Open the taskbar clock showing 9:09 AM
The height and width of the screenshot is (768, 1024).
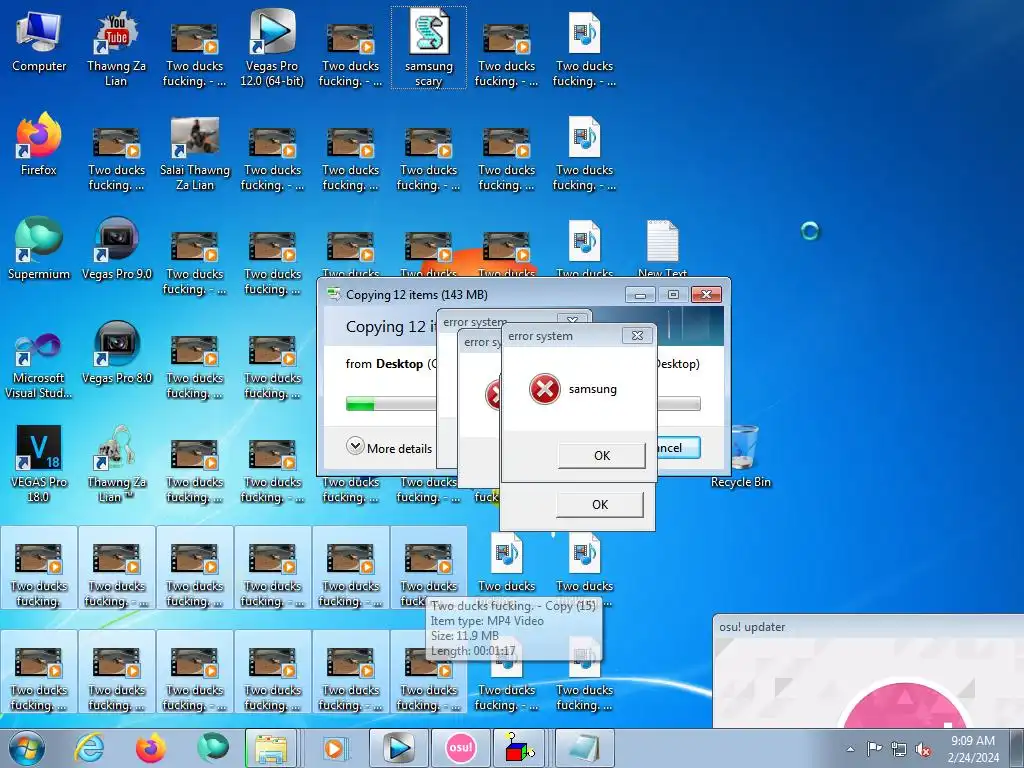973,749
